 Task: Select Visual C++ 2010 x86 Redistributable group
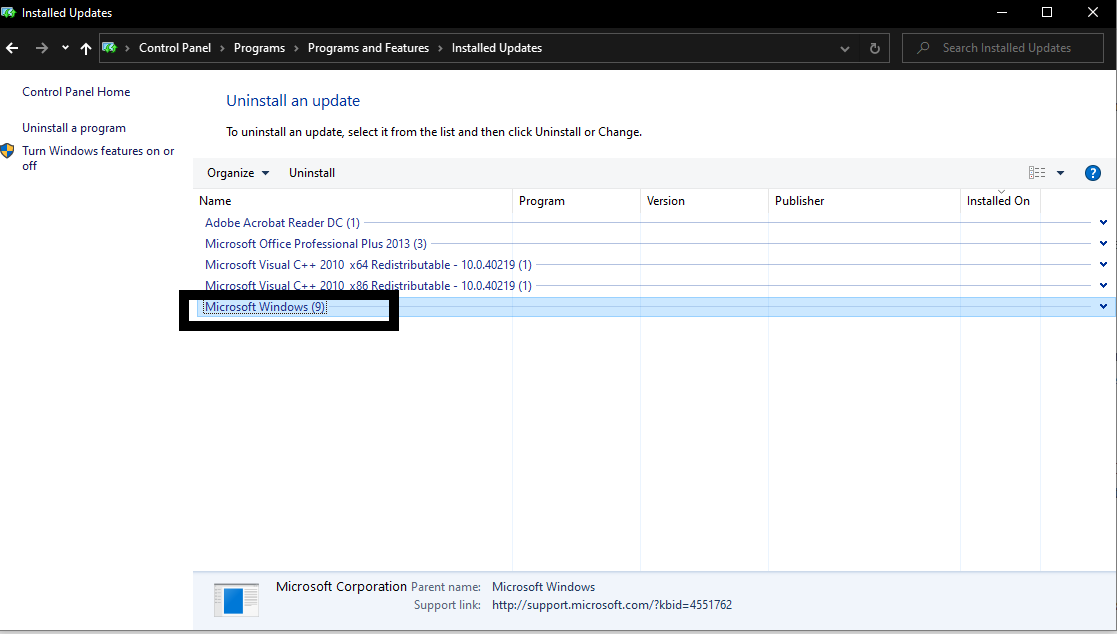coord(368,286)
